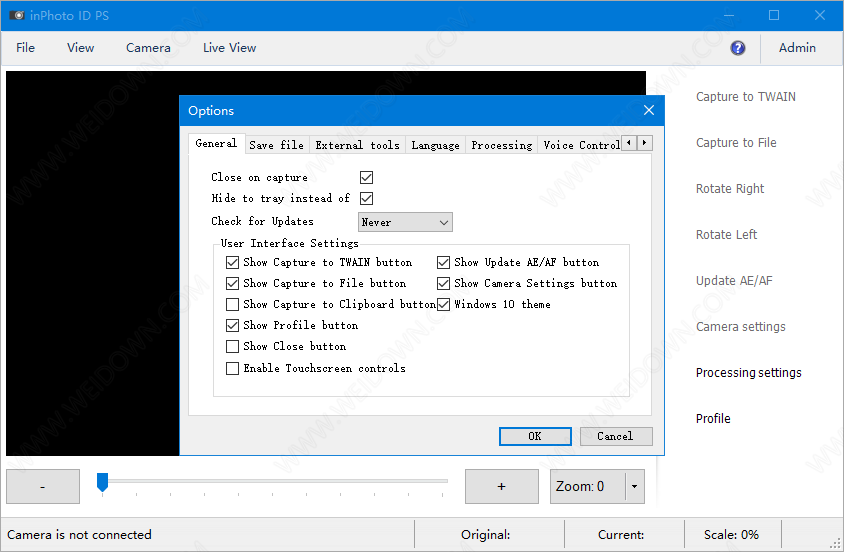Uncheck Show Update AE/AF button
This screenshot has width=844, height=552.
click(x=443, y=262)
